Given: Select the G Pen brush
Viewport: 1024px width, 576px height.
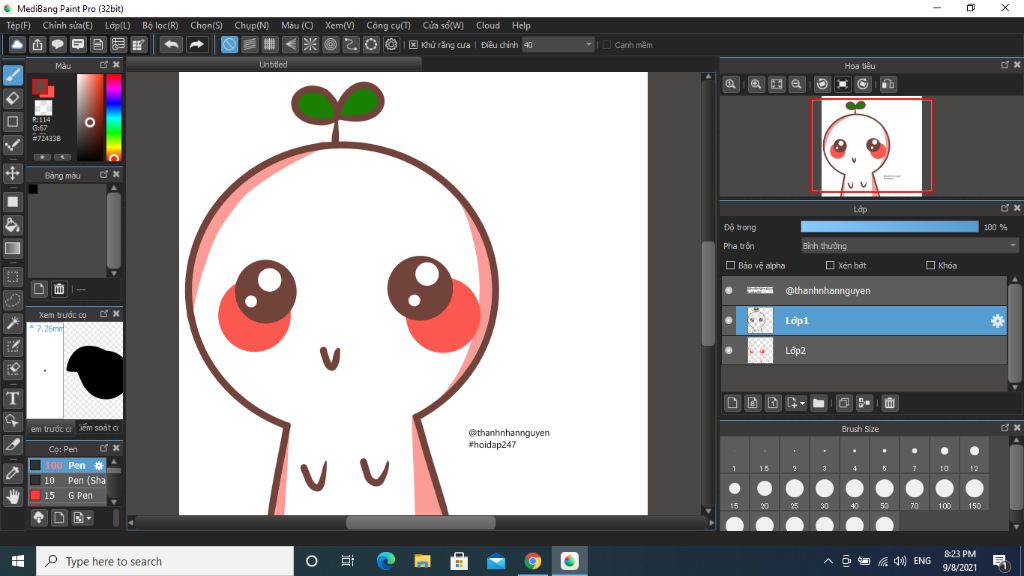Looking at the screenshot, I should click(80, 495).
